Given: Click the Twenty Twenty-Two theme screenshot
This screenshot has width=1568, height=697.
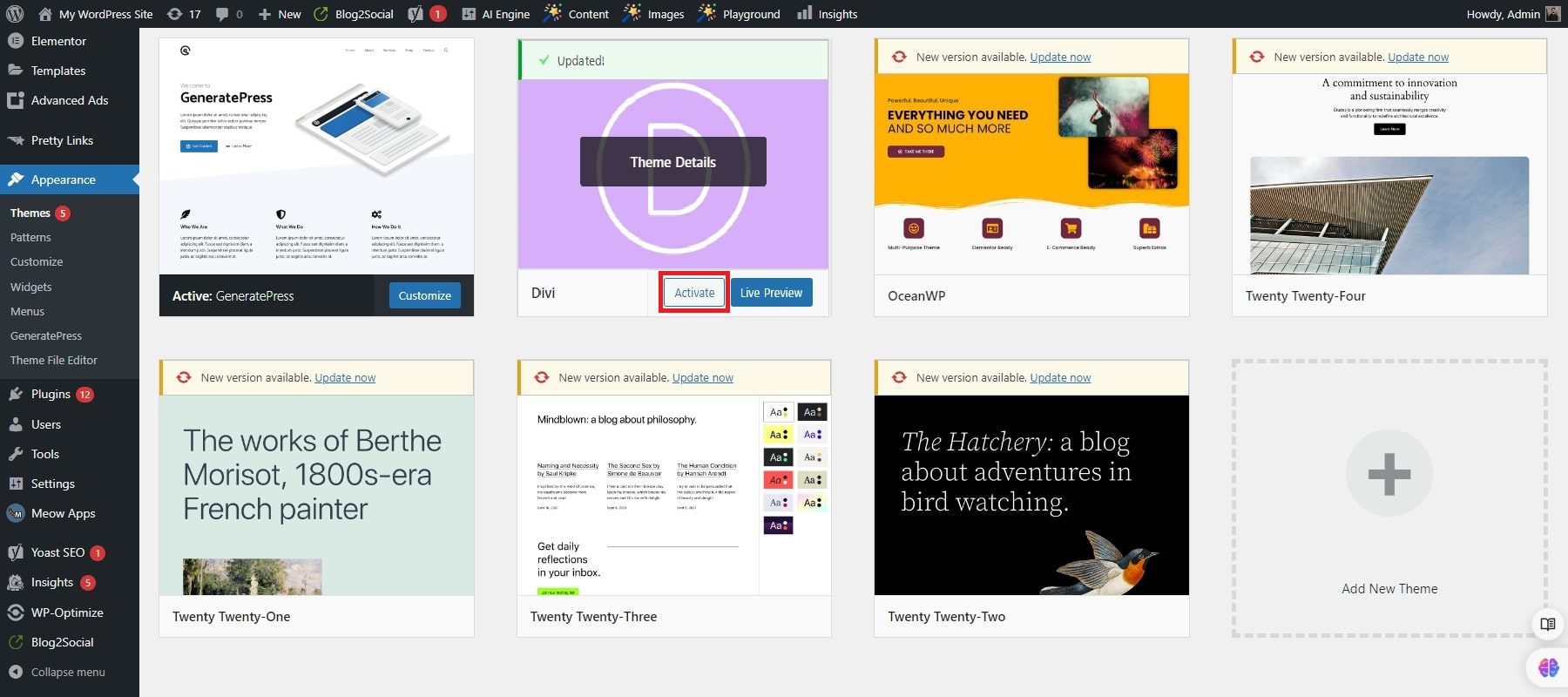Looking at the screenshot, I should coord(1031,495).
